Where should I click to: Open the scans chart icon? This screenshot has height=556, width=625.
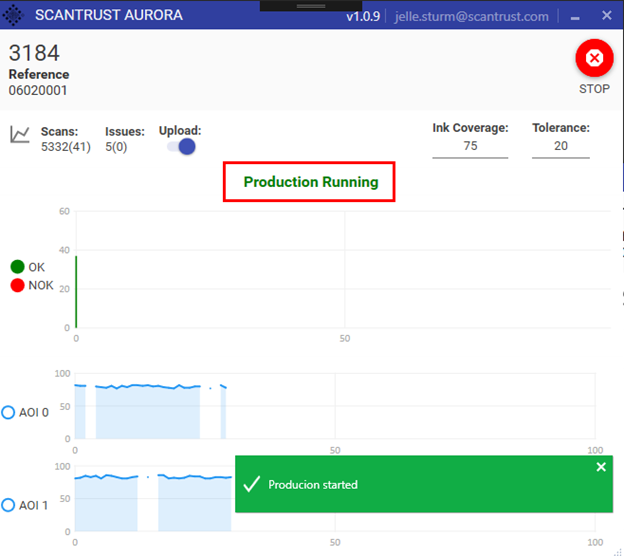click(x=20, y=134)
